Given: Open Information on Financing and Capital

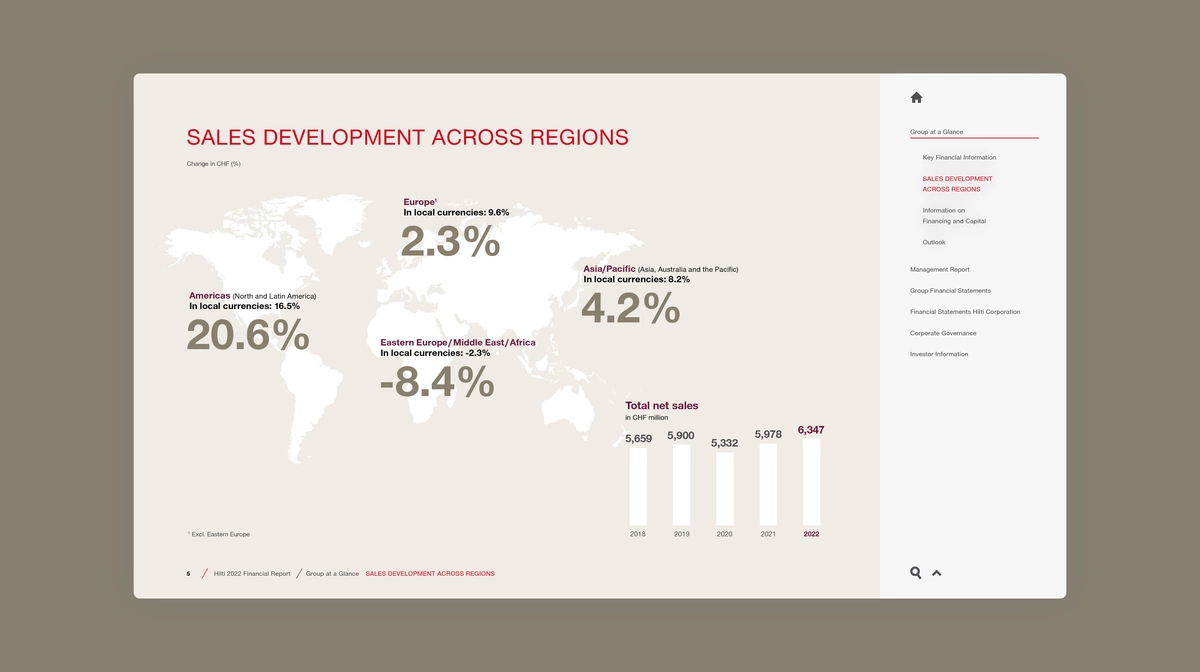Looking at the screenshot, I should 954,216.
